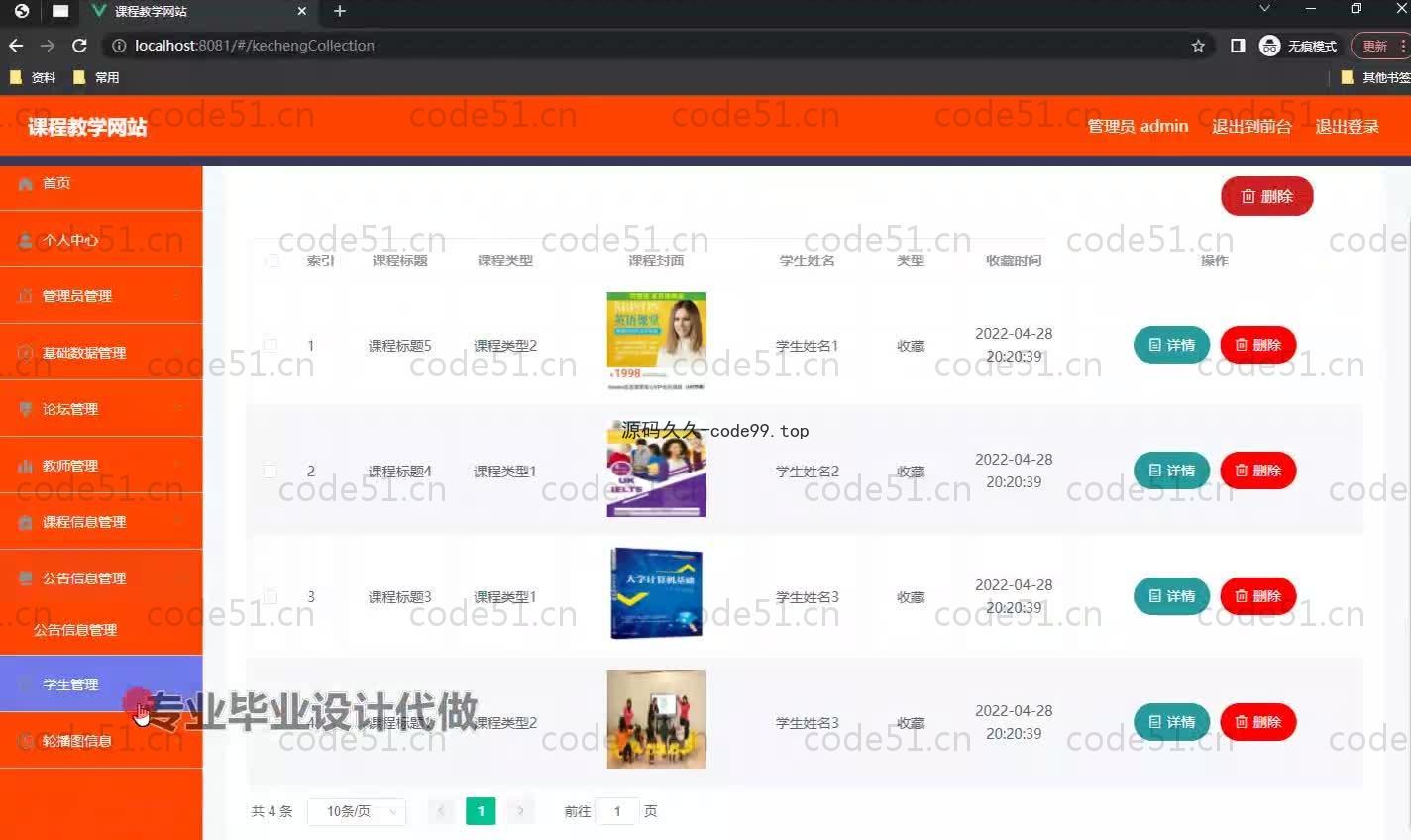
Task: Click 删除 for 课程标题5 row
Action: (x=1257, y=345)
